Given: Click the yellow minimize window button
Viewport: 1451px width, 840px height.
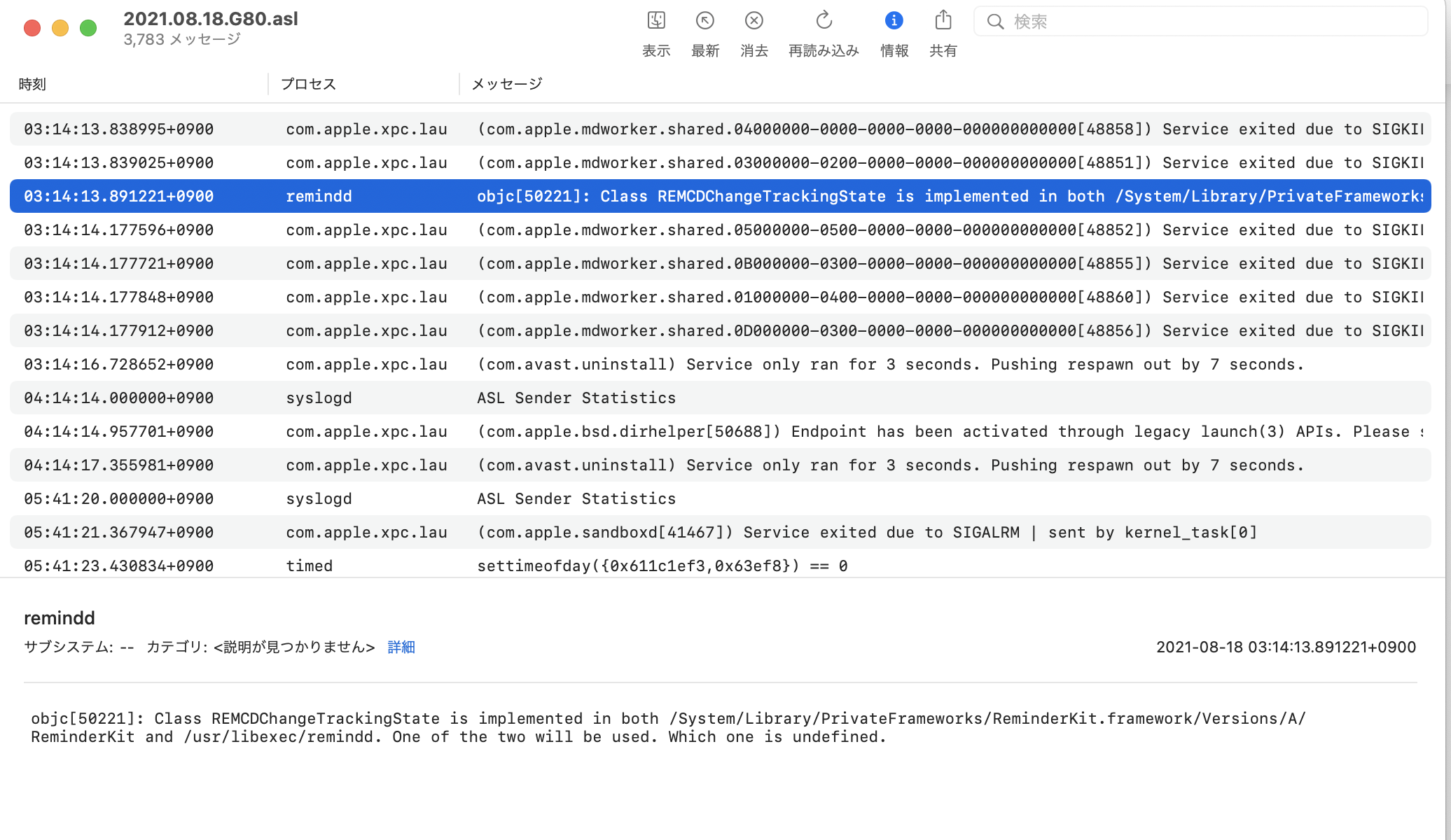Looking at the screenshot, I should 60,28.
